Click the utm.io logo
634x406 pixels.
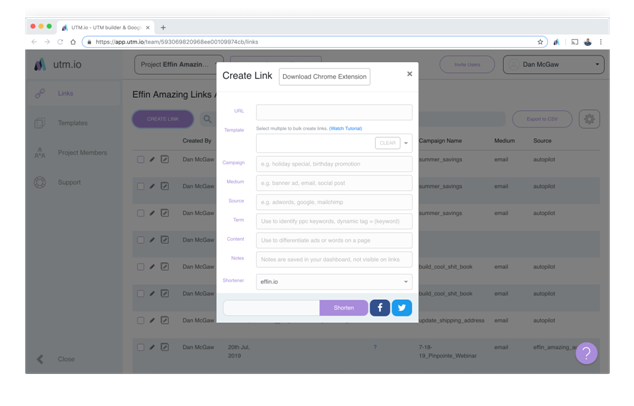[x=57, y=64]
